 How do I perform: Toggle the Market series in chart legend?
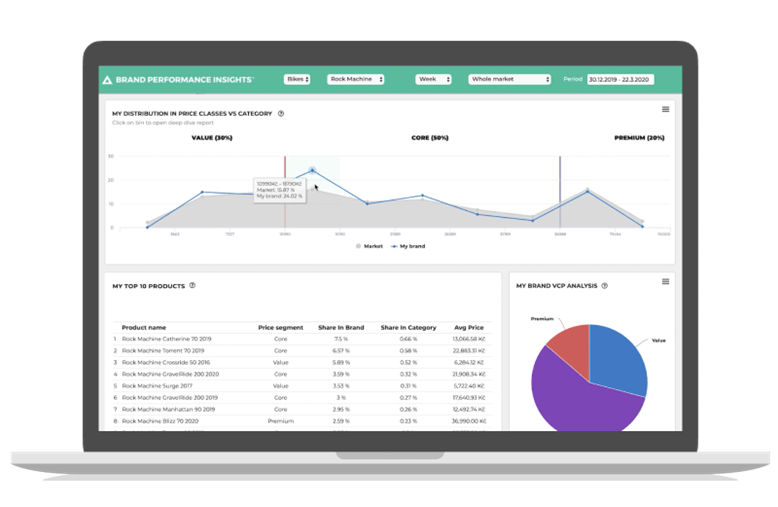[x=368, y=245]
